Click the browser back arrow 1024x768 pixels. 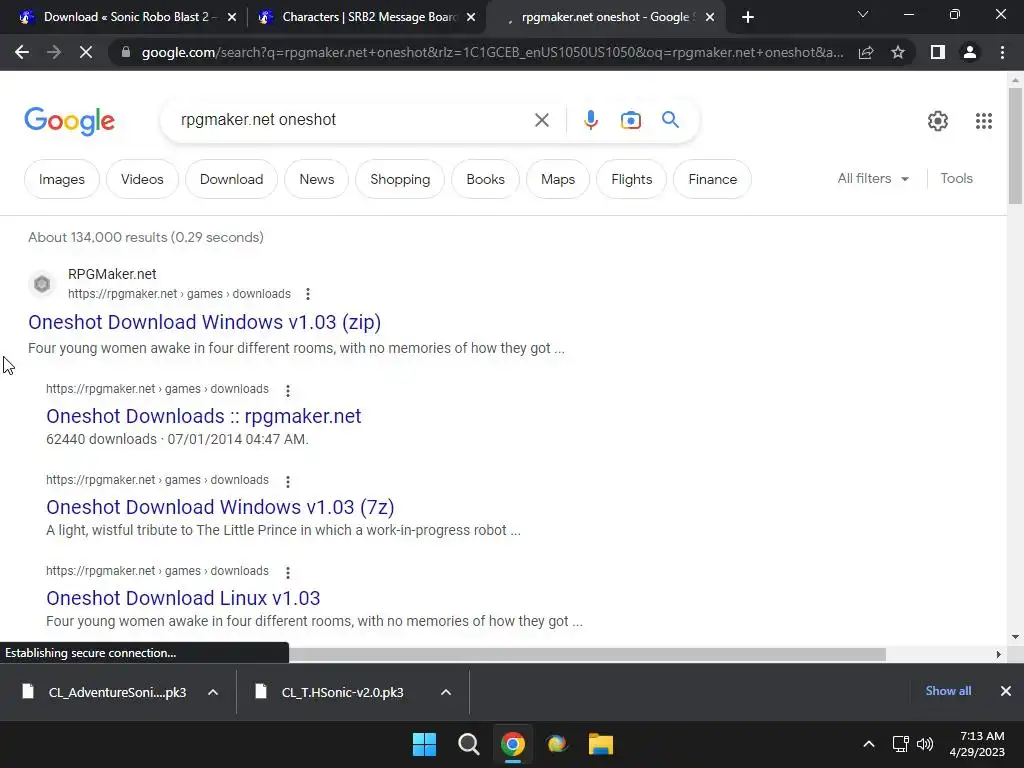[22, 52]
